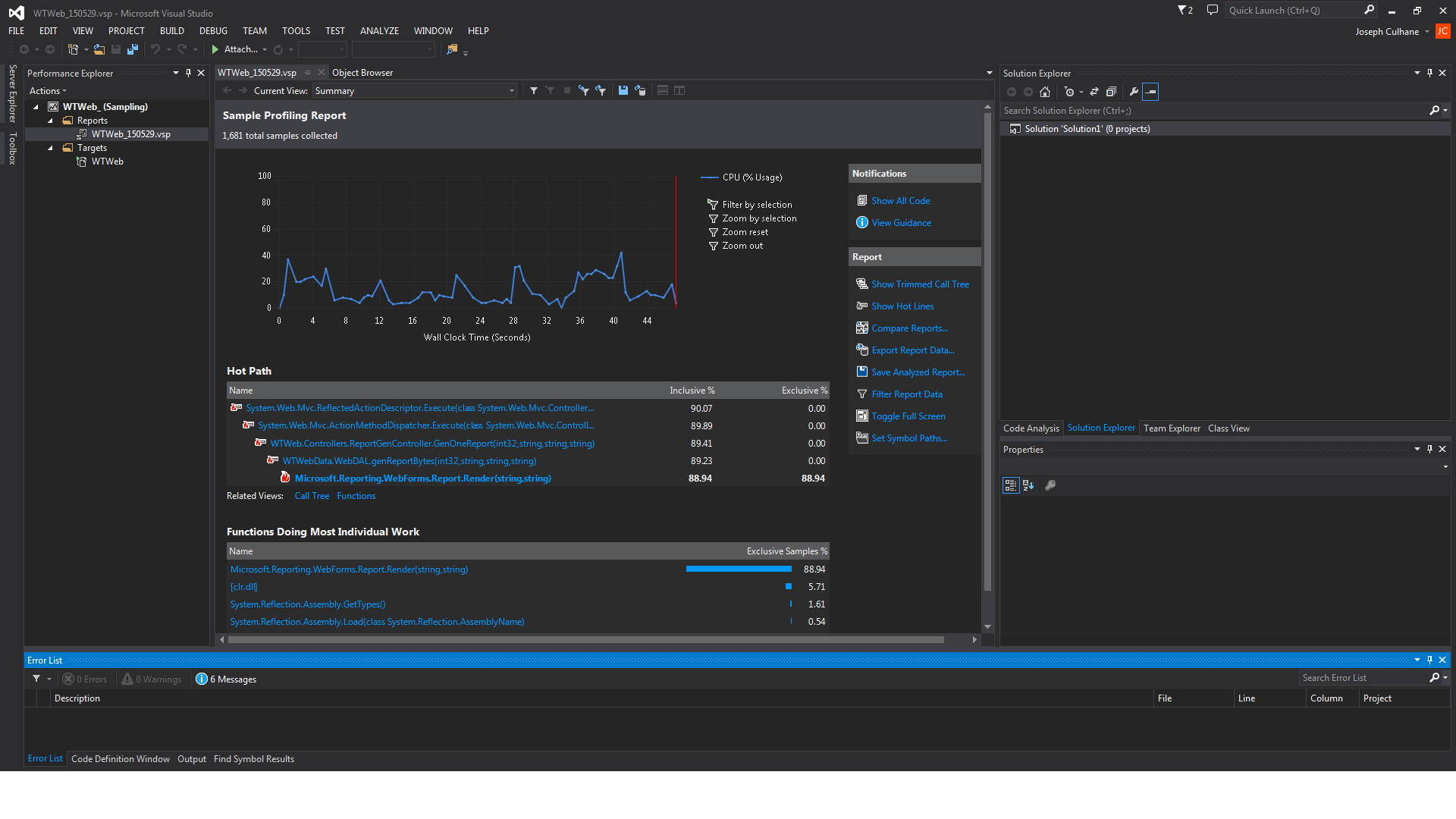Open the Set Symbol Paths icon

[x=862, y=438]
